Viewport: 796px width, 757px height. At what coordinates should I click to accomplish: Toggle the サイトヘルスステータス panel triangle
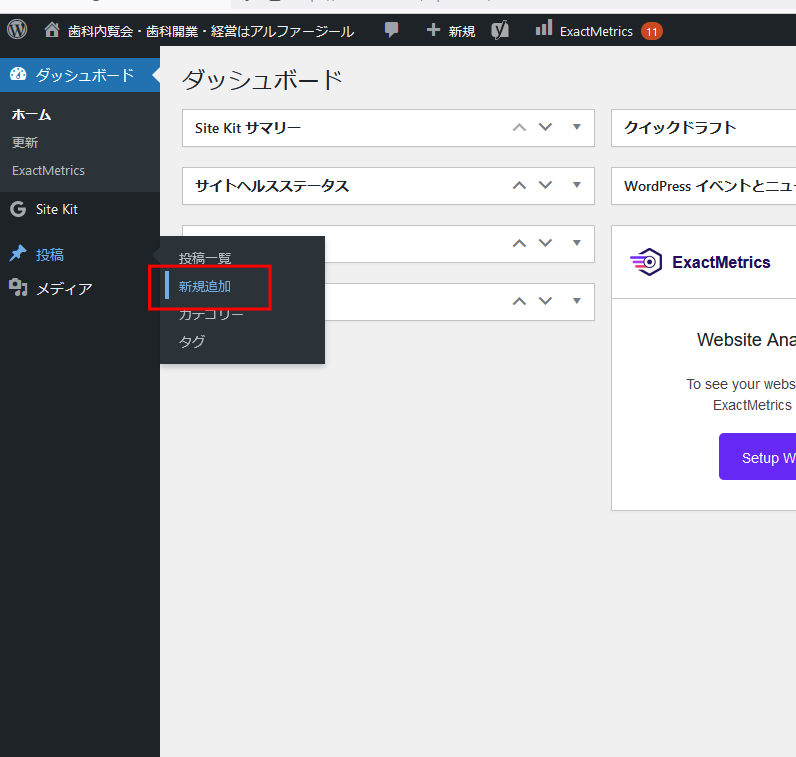coord(576,185)
